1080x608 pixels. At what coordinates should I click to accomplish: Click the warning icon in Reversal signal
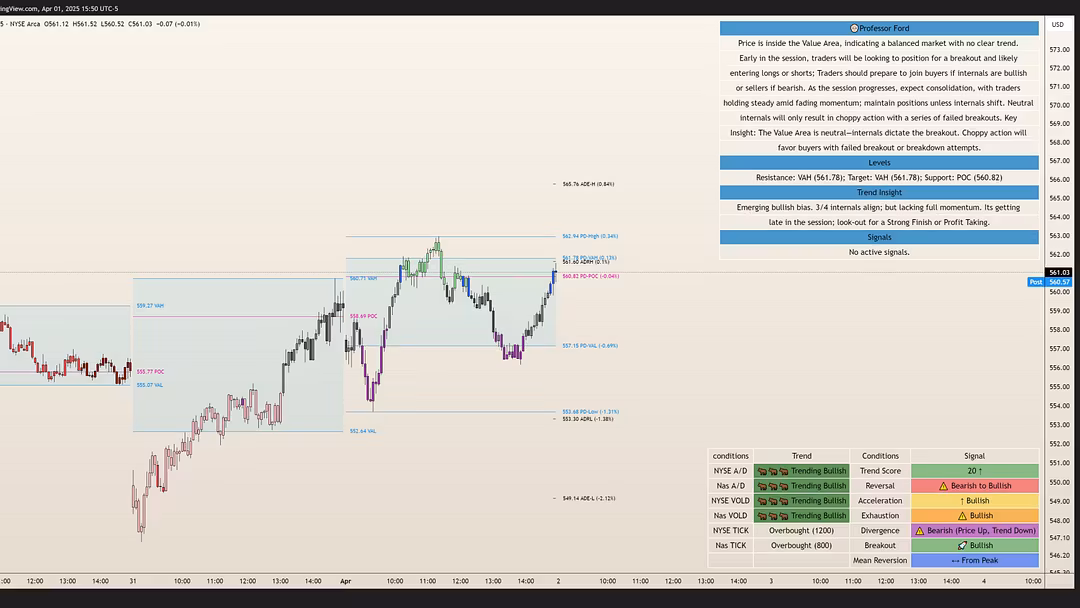942,486
